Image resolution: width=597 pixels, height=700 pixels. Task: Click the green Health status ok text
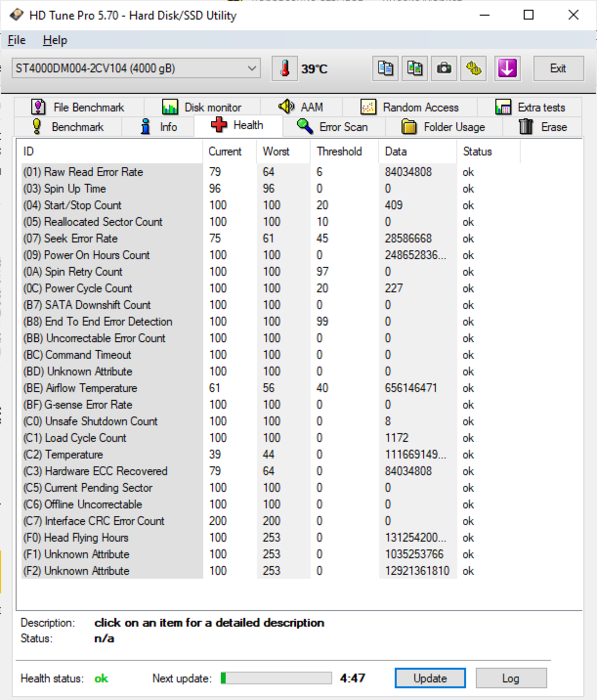tap(101, 679)
